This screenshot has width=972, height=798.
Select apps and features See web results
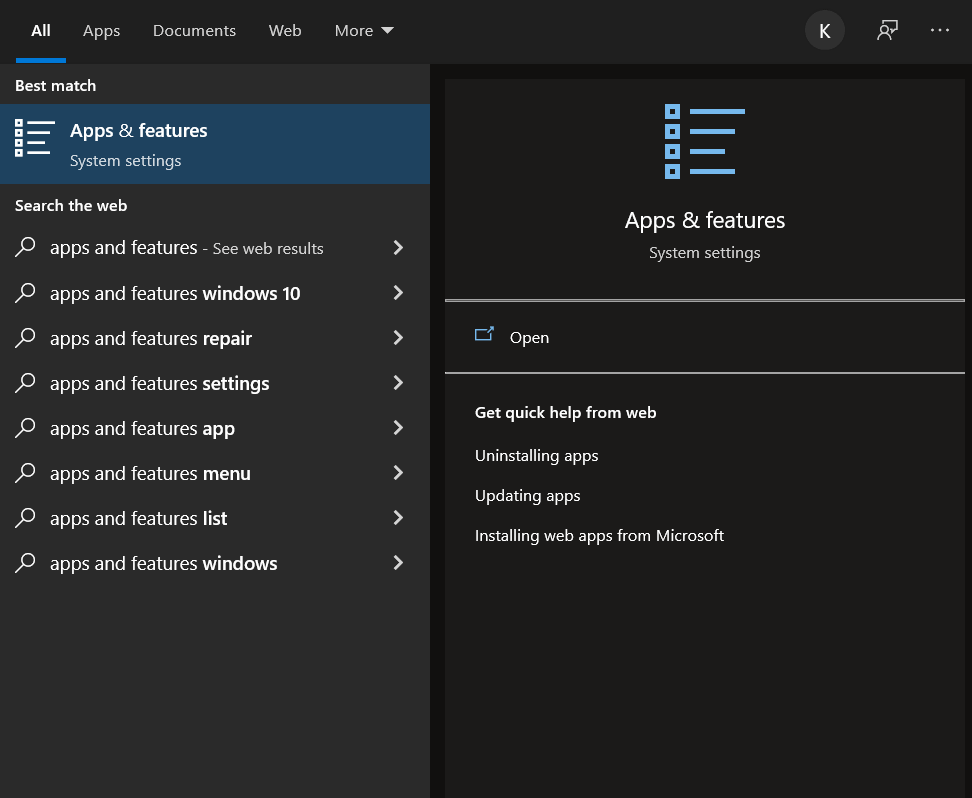pyautogui.click(x=214, y=248)
